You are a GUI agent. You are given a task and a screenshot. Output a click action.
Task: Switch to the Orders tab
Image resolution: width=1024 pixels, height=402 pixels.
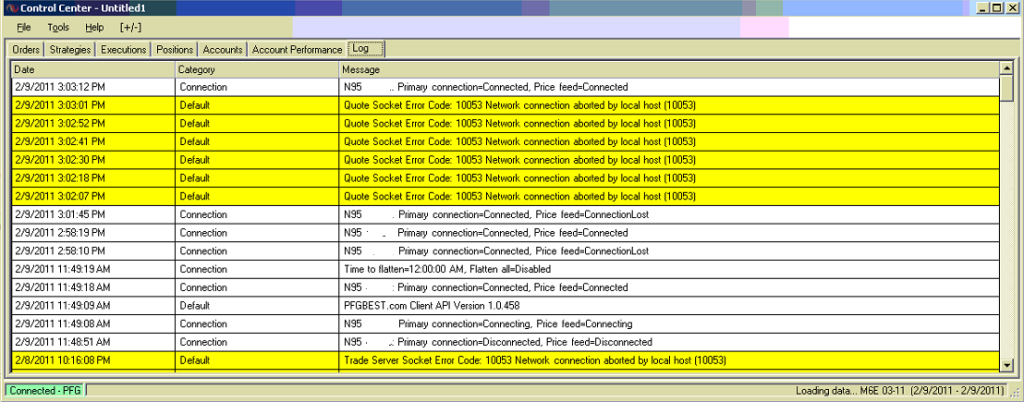pos(26,49)
